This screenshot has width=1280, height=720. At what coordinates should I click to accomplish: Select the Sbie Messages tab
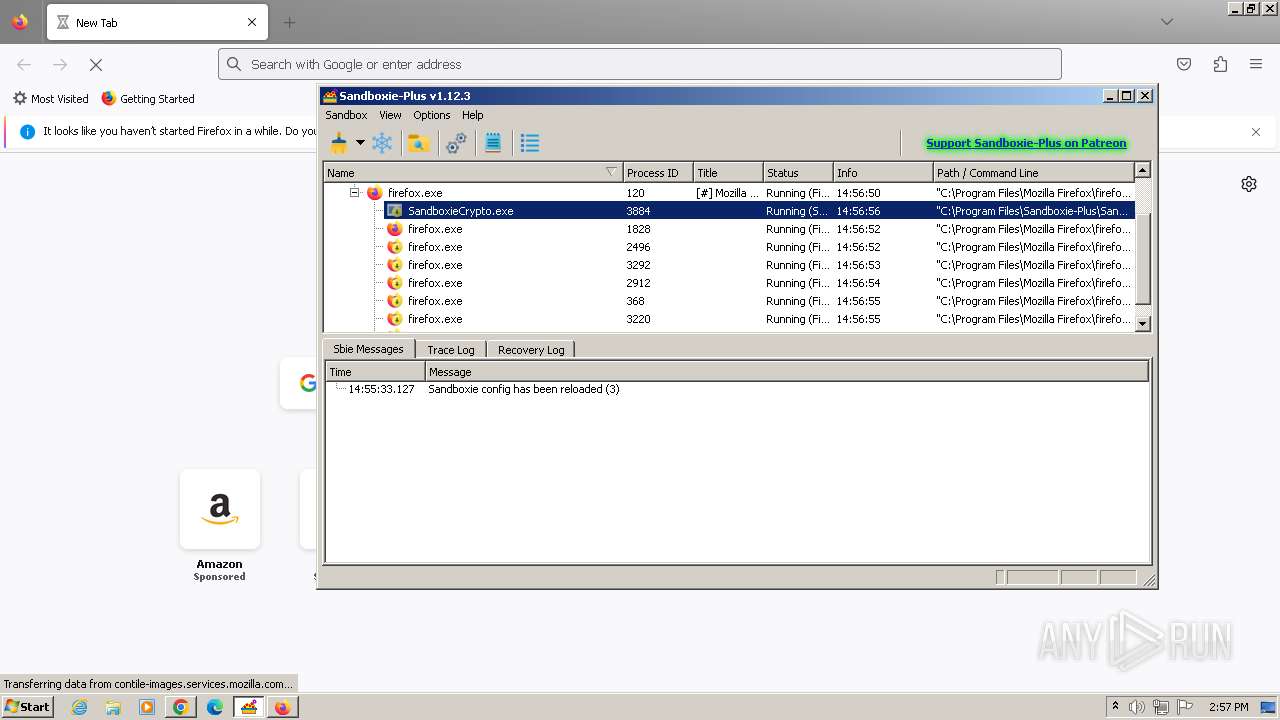368,348
